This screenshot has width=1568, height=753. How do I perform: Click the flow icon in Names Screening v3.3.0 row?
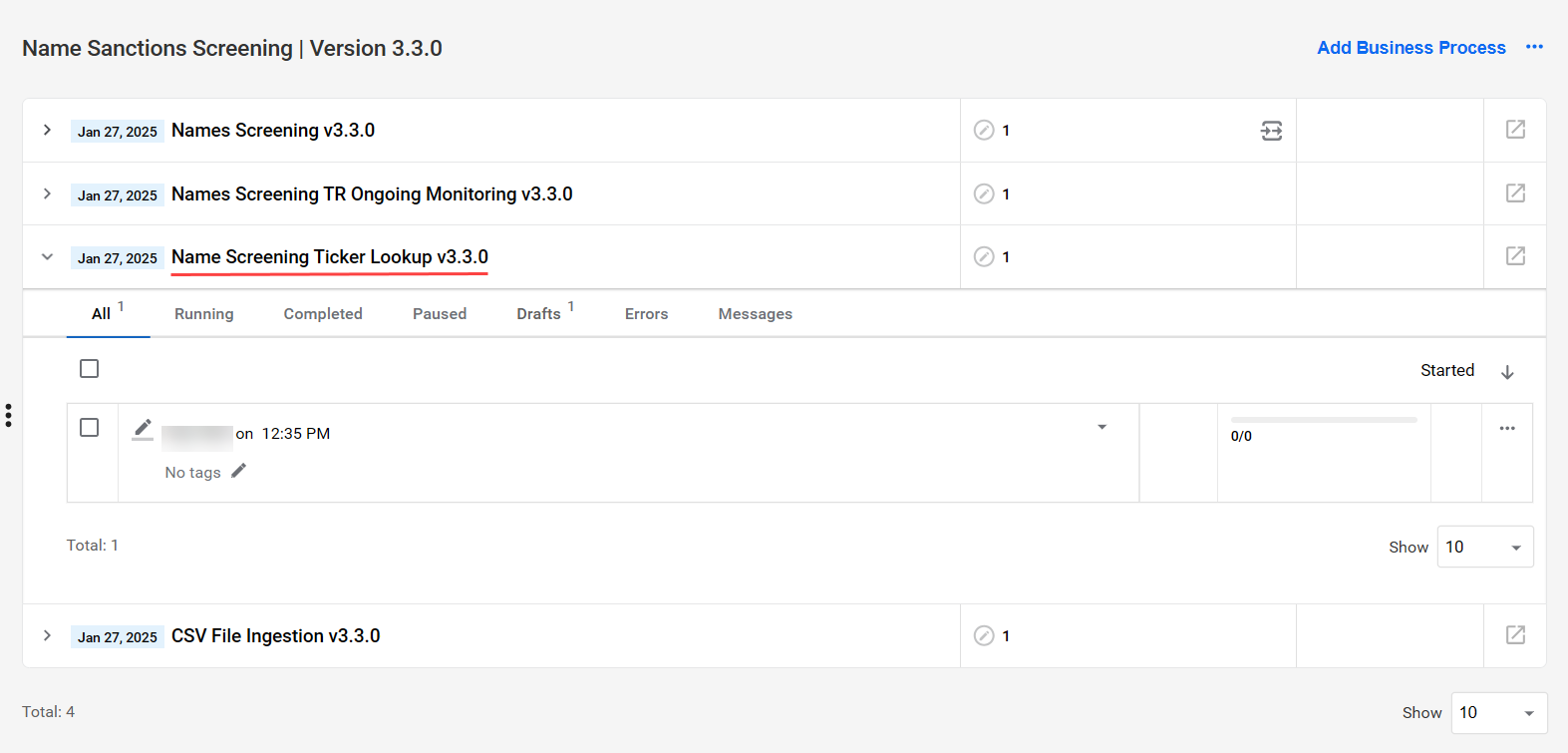1271,131
